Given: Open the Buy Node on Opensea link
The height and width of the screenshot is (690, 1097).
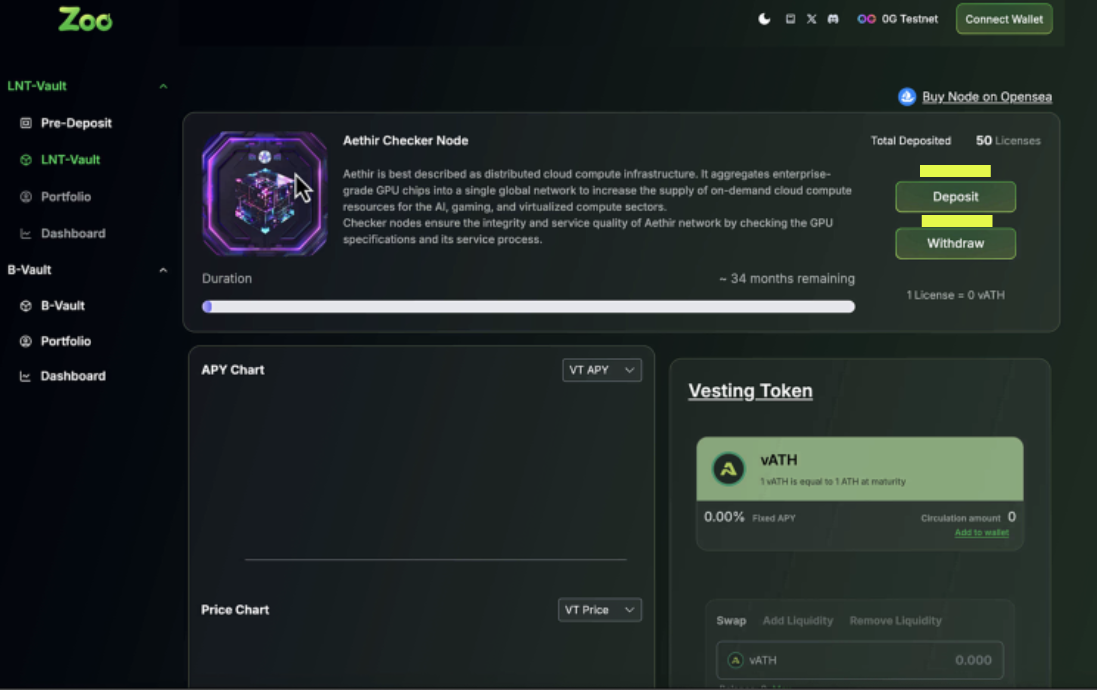Looking at the screenshot, I should [x=986, y=96].
